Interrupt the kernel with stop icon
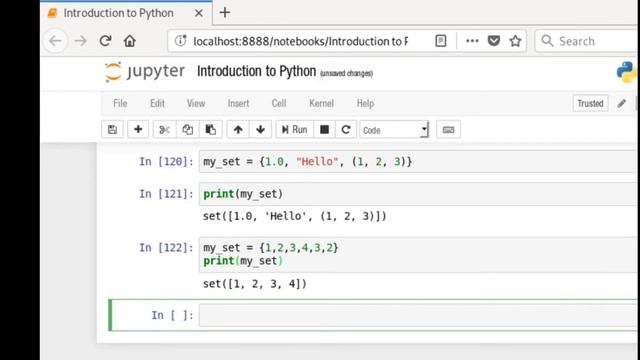640x360 pixels. tap(324, 130)
